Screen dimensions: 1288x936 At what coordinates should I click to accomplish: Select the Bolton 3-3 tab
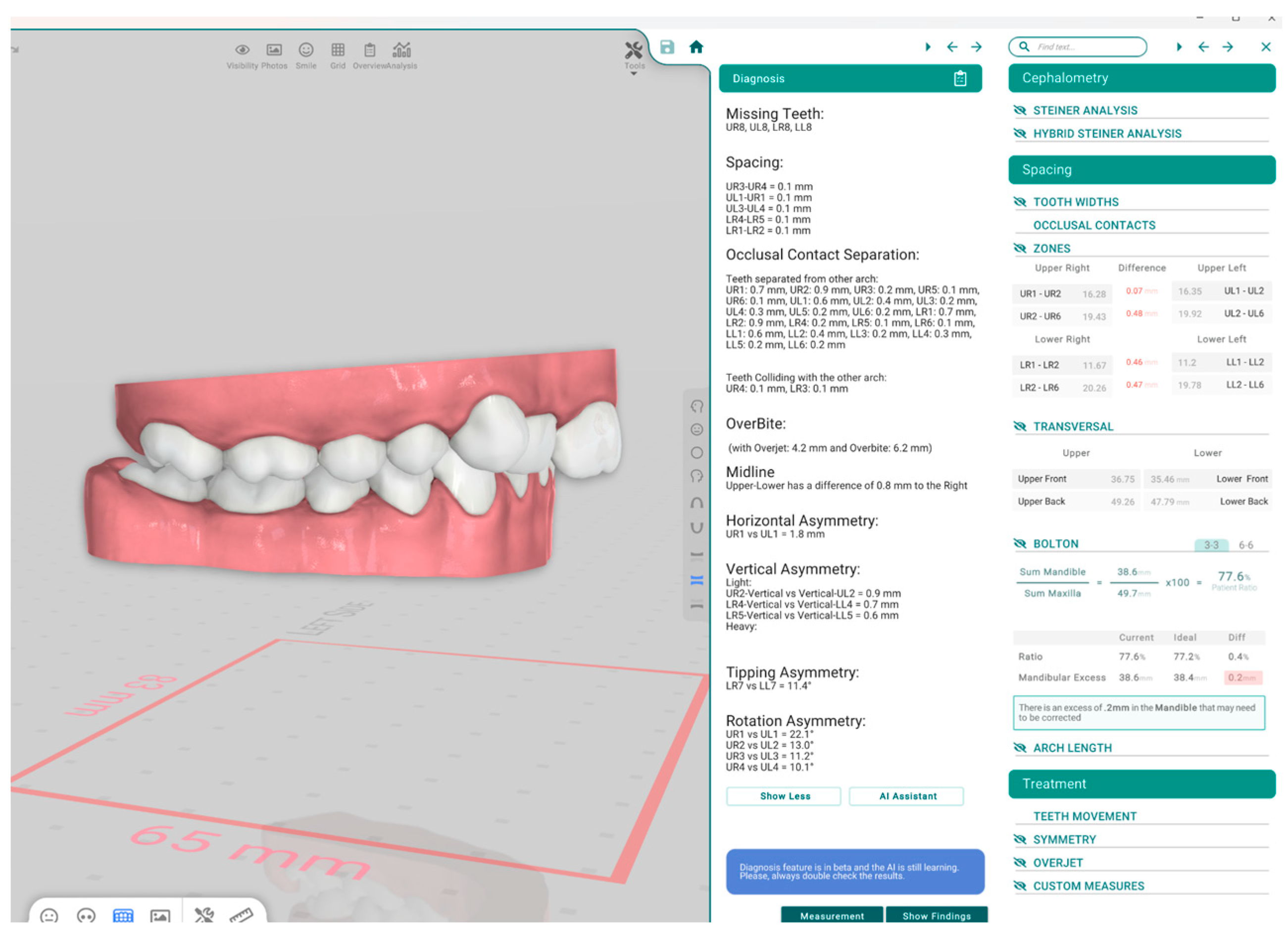pos(1211,545)
